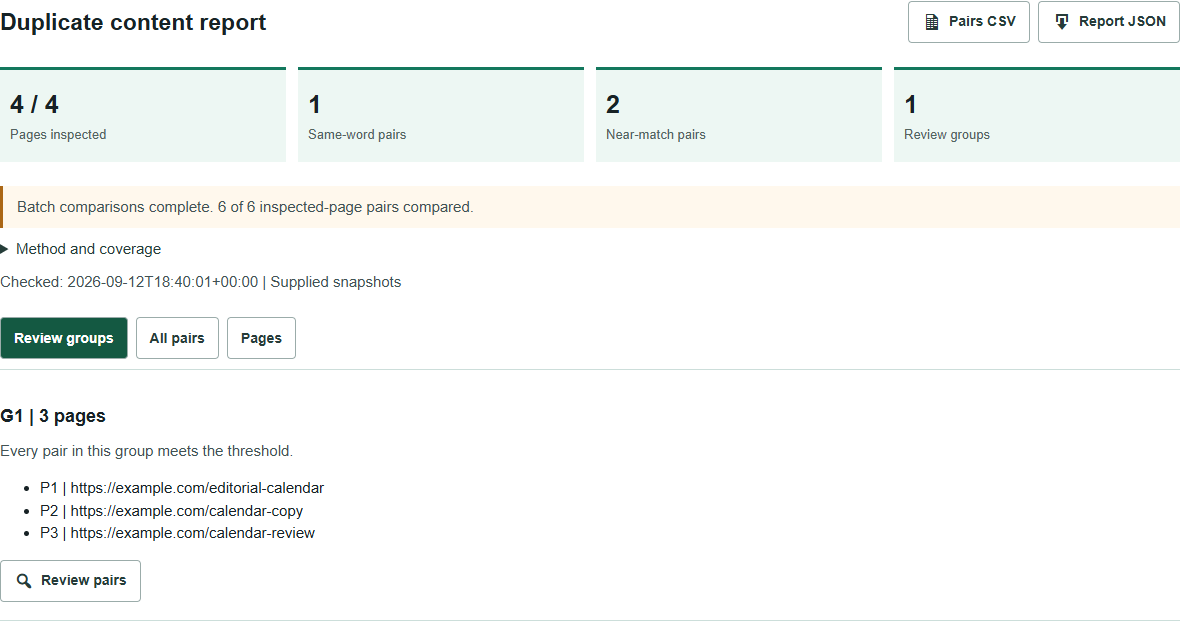Click the P1 editorial-calendar URL entry
The image size is (1180, 621).
coord(182,488)
